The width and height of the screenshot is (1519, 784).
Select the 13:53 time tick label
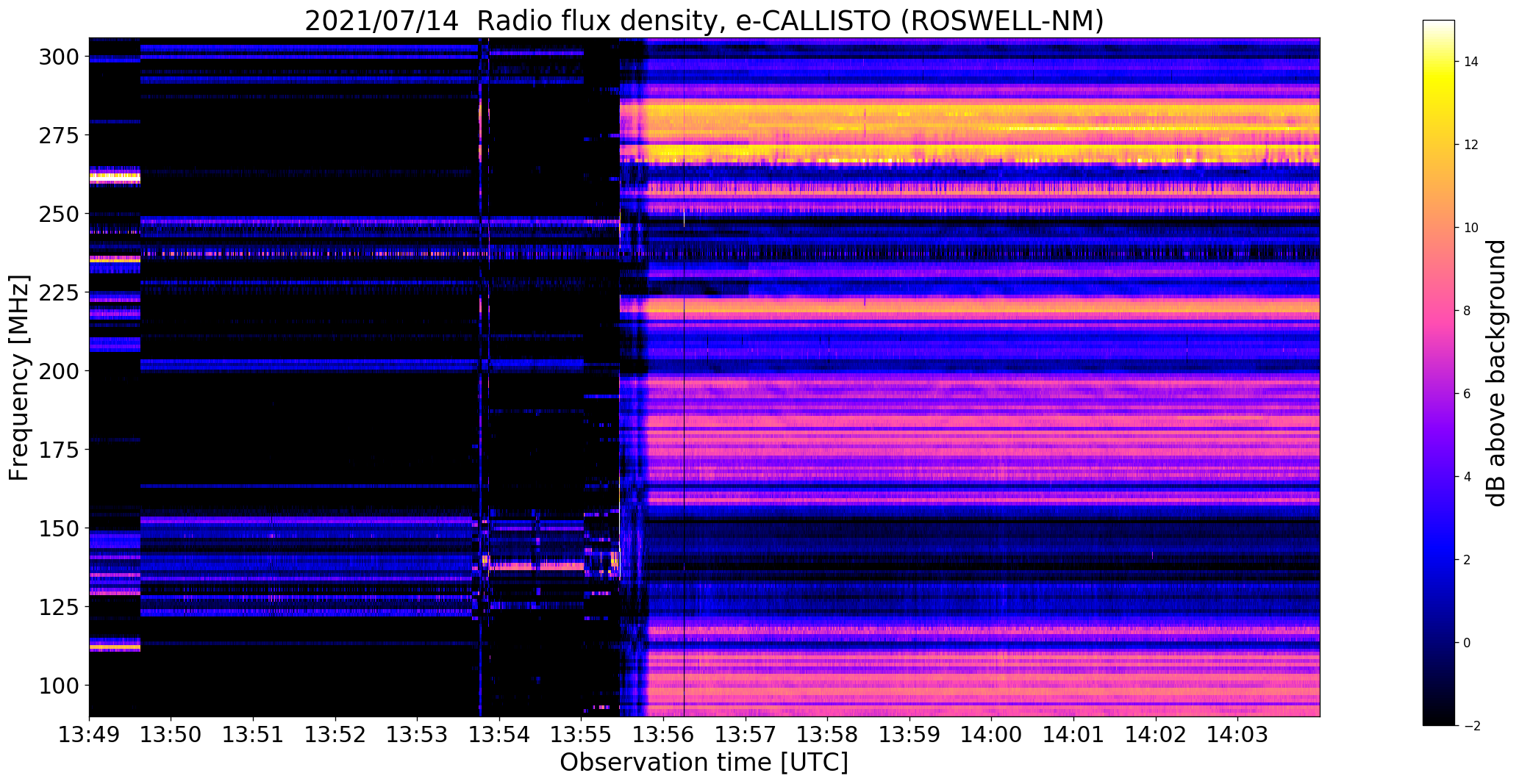418,735
